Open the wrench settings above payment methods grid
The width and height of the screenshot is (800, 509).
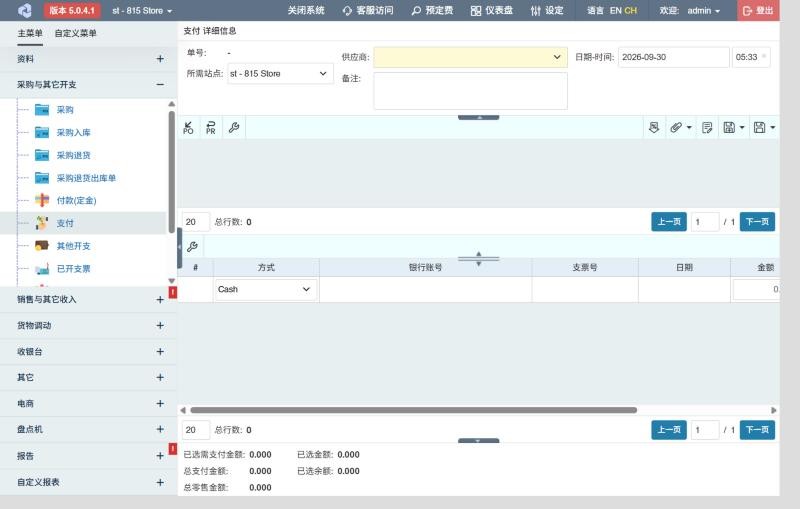click(x=192, y=247)
